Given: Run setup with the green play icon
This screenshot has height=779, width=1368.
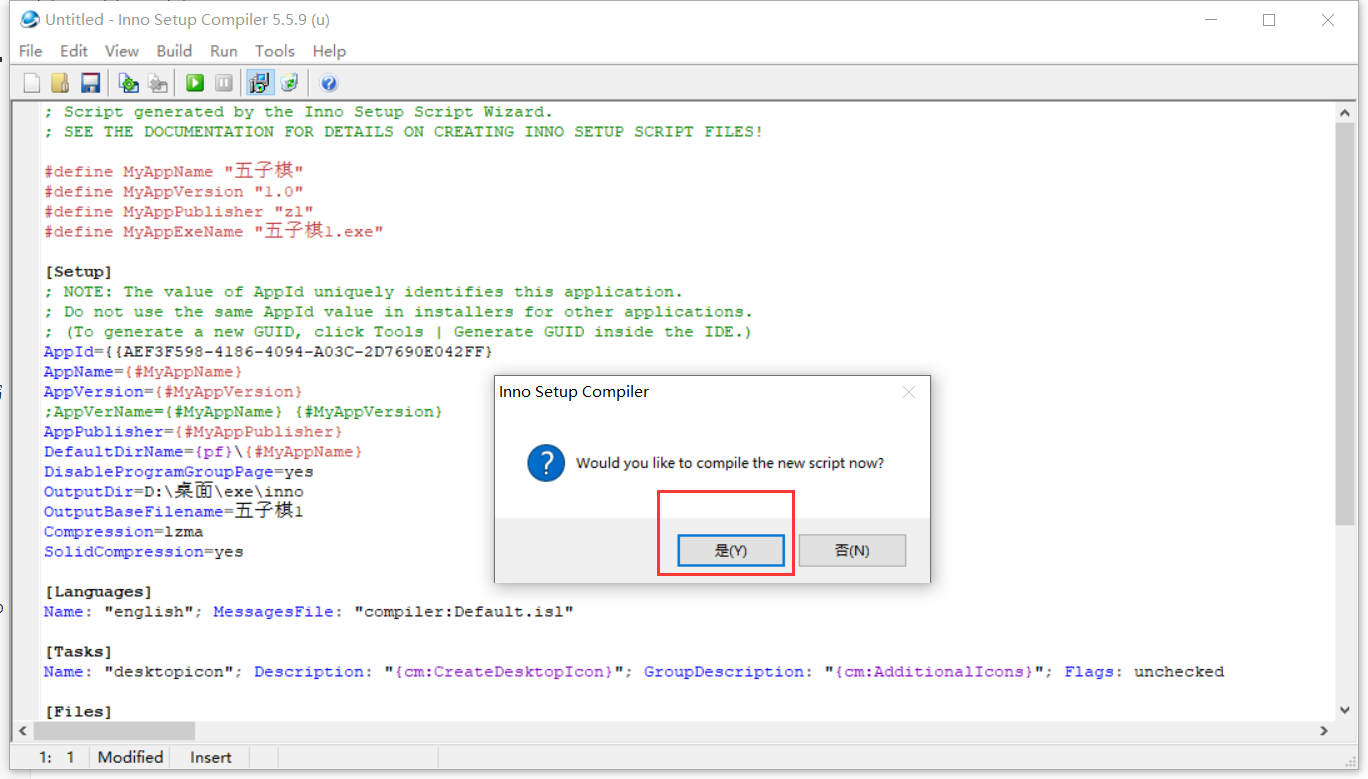Looking at the screenshot, I should tap(195, 83).
